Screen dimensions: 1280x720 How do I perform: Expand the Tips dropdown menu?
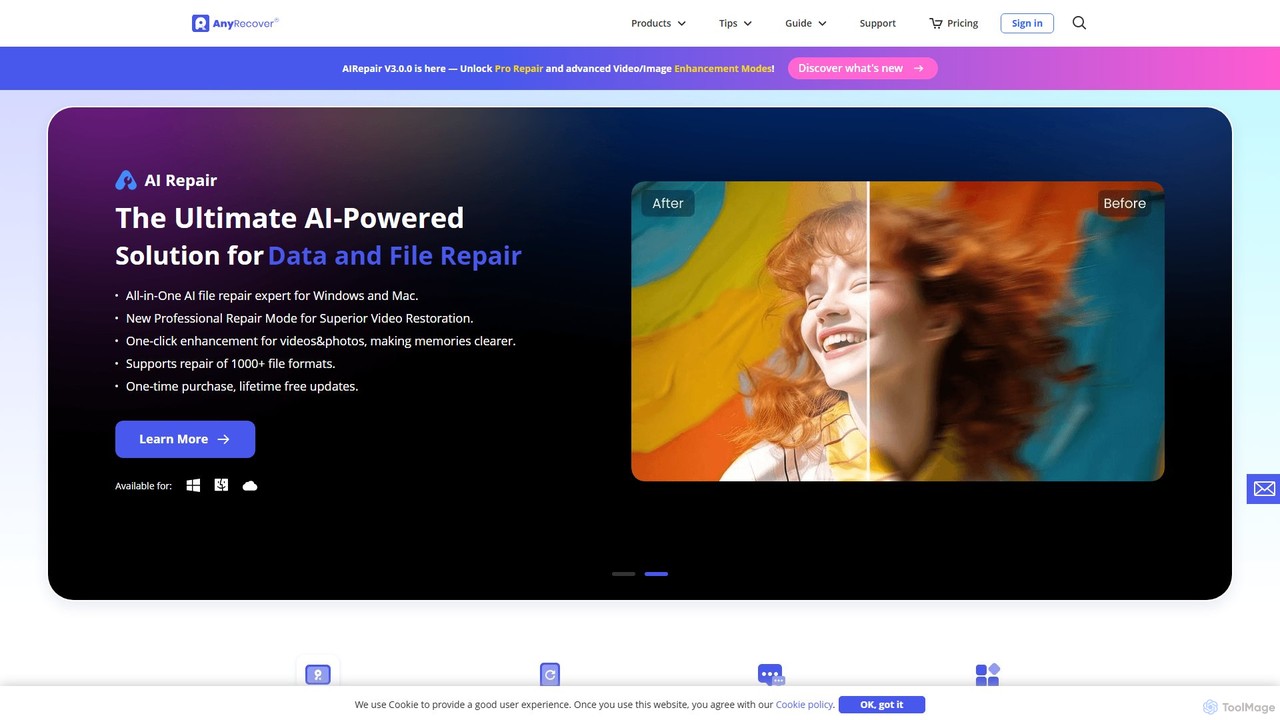pyautogui.click(x=735, y=23)
